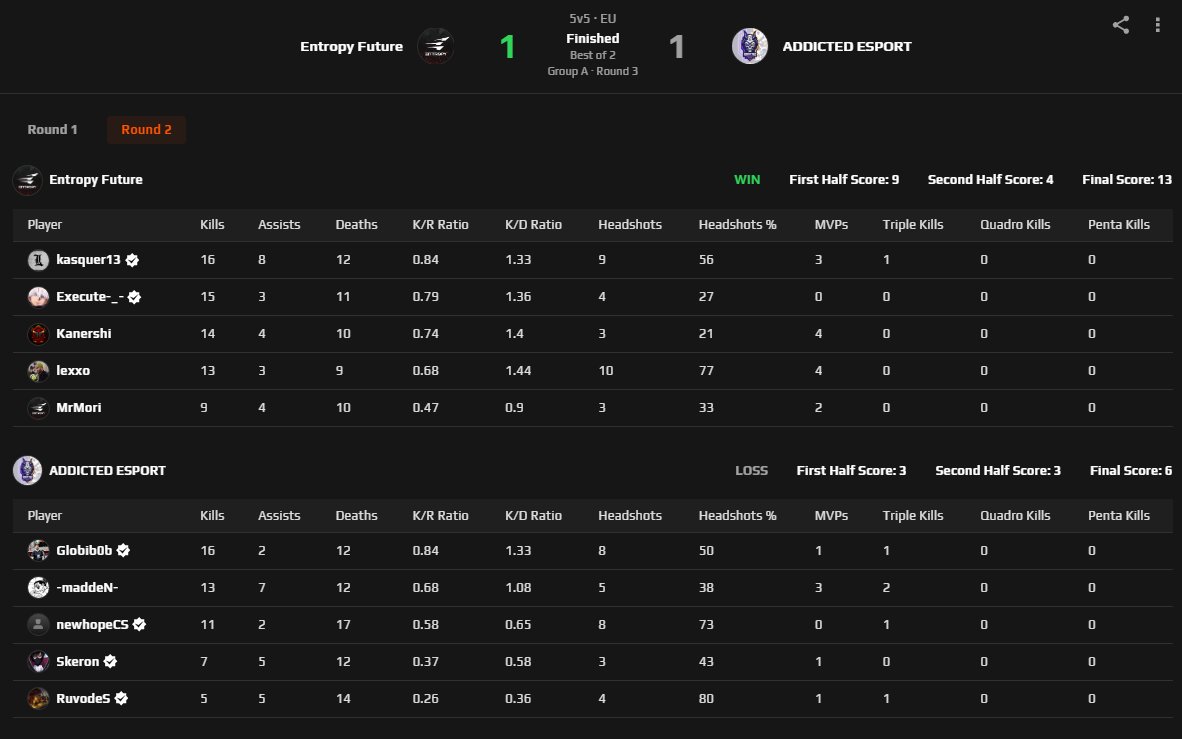Open Globib0b player profile link
The width and height of the screenshot is (1182, 739).
point(84,550)
